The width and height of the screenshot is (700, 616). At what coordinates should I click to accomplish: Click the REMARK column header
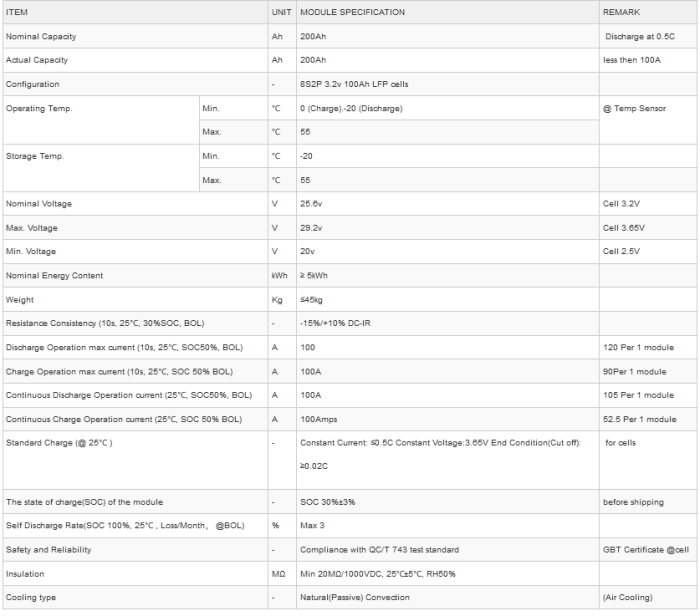click(622, 12)
